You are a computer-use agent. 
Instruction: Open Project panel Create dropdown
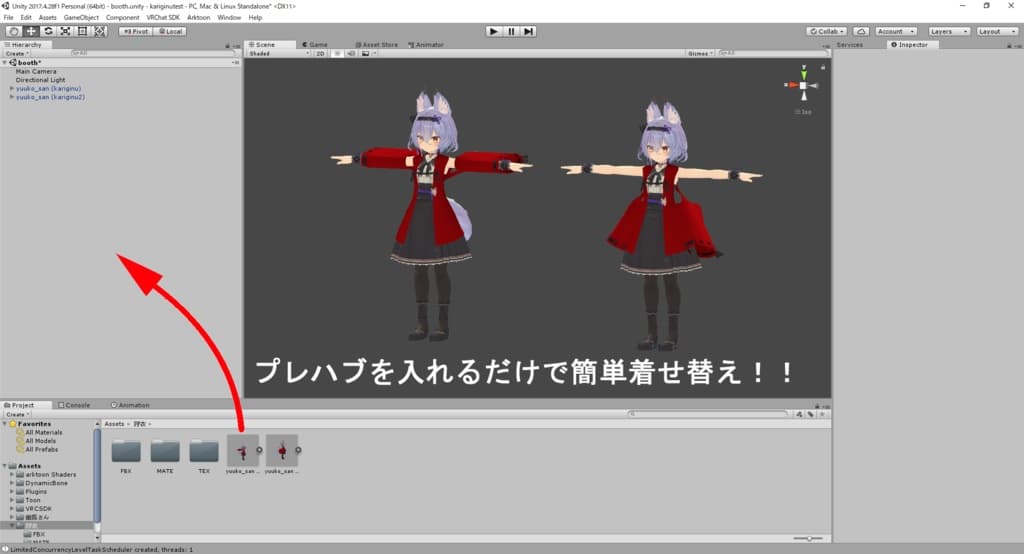(17, 414)
